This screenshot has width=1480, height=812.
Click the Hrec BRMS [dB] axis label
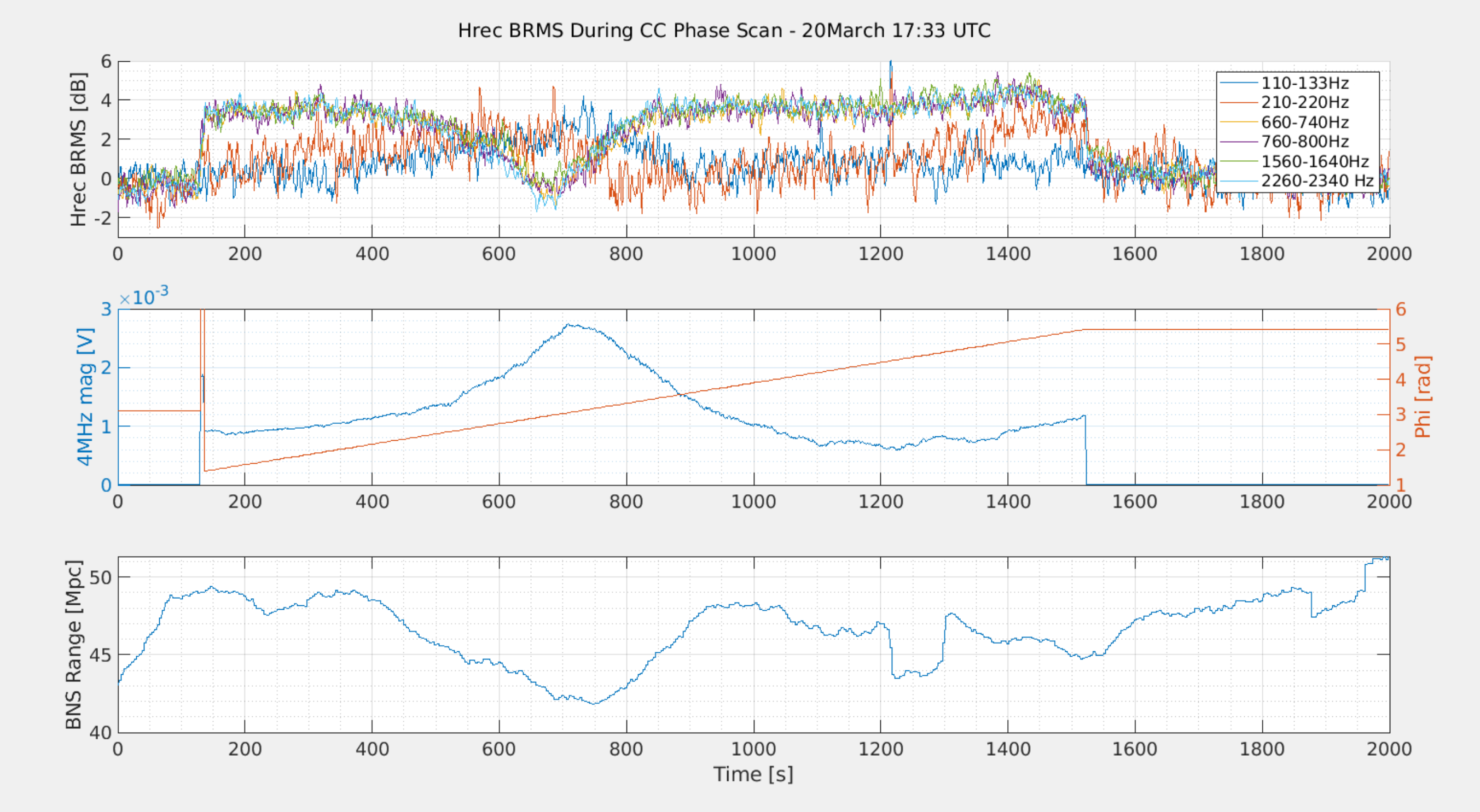click(x=78, y=149)
